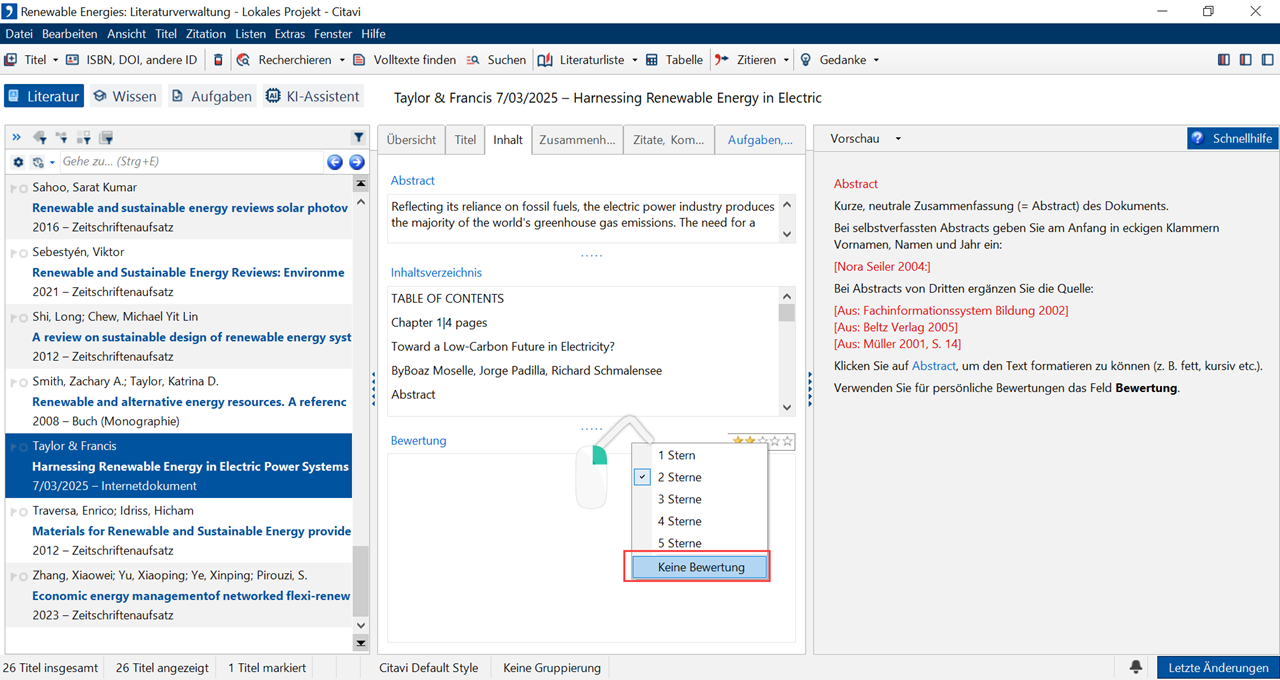This screenshot has height=680, width=1280.
Task: Select the checked 2 Sterne option
Action: (x=679, y=477)
